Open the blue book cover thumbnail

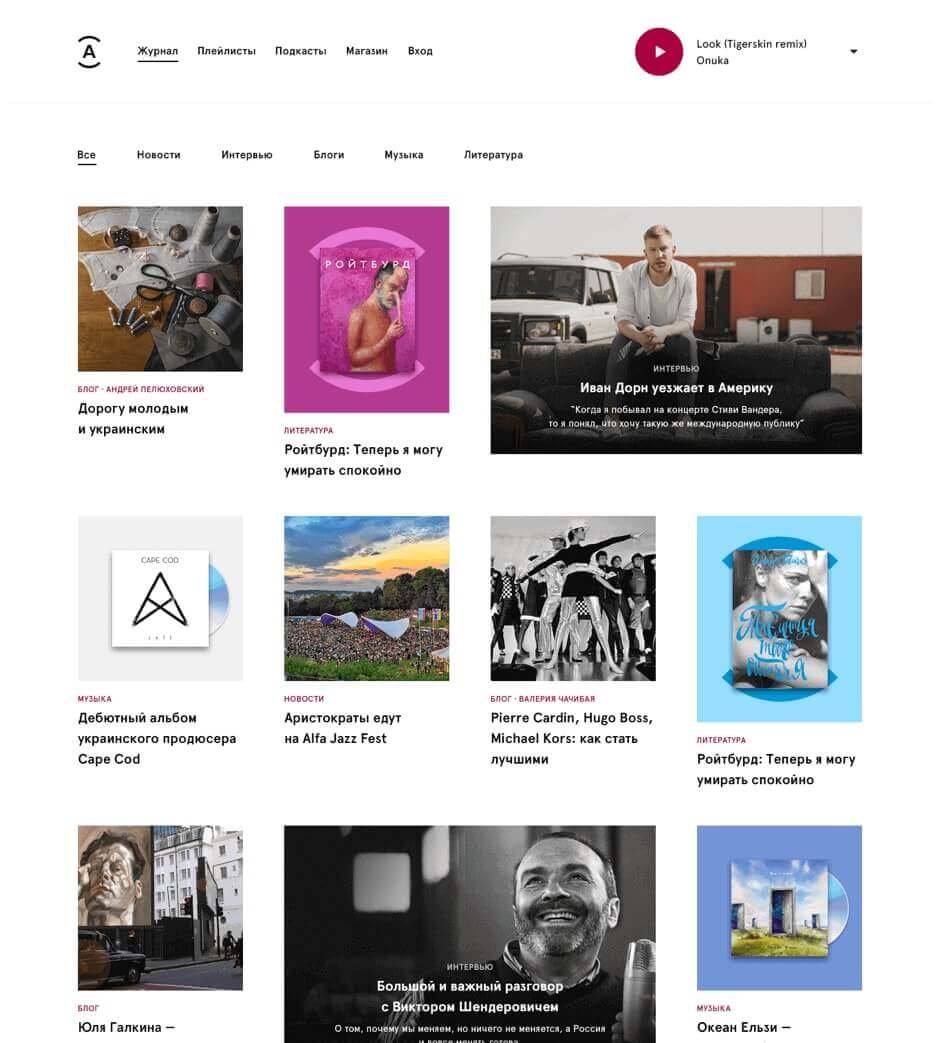tap(779, 619)
